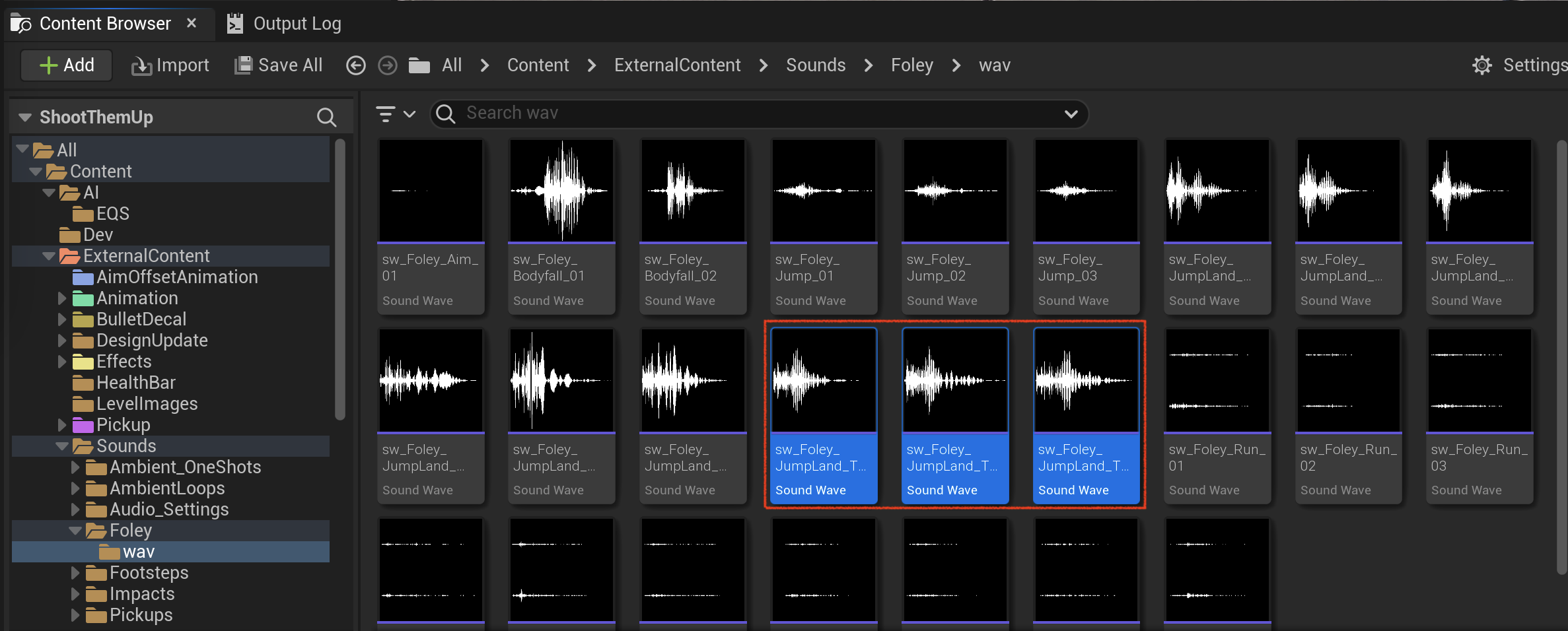Click Save All in toolbar
The width and height of the screenshot is (1568, 631).
279,65
